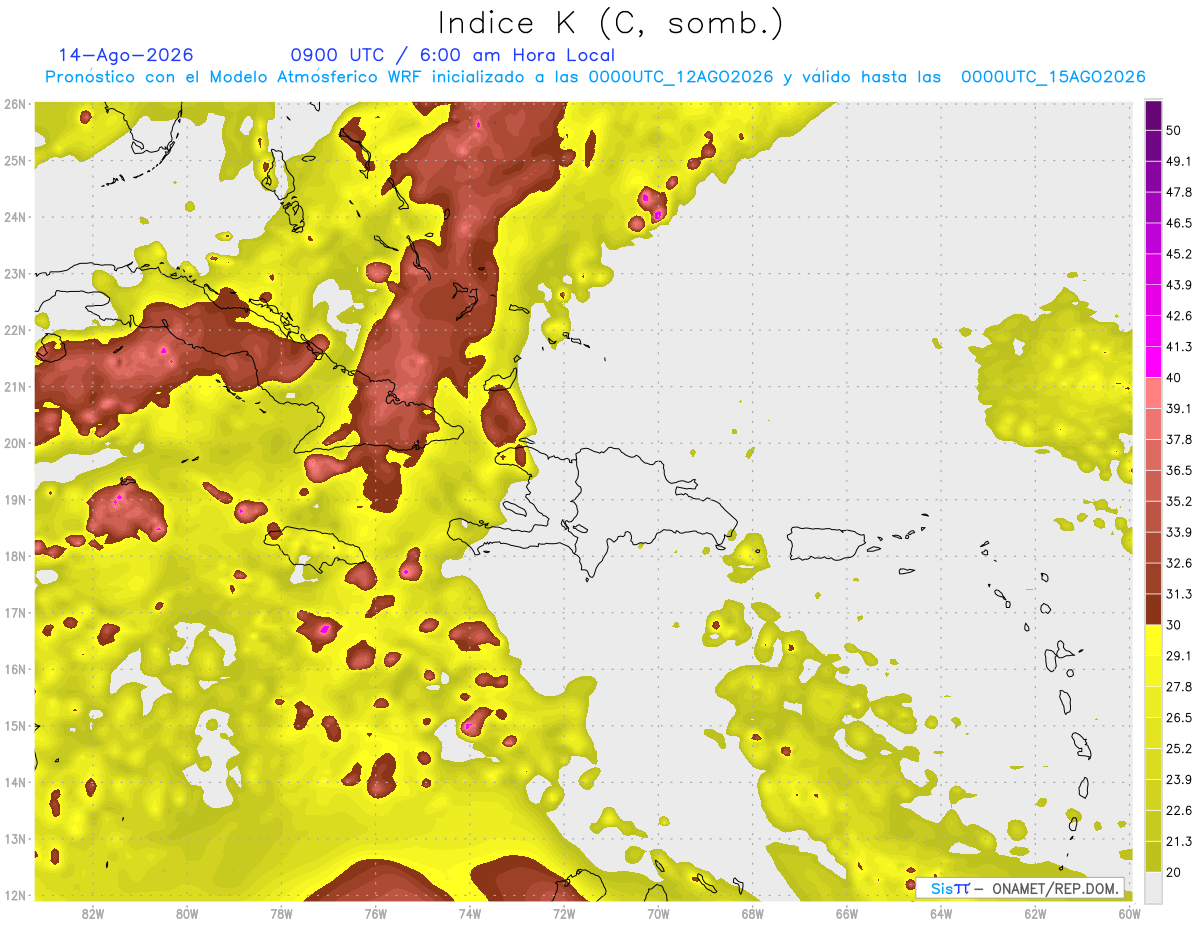Viewport: 1200px width, 927px height.
Task: Click the "47.8" colorbar value
Action: pyautogui.click(x=1179, y=192)
